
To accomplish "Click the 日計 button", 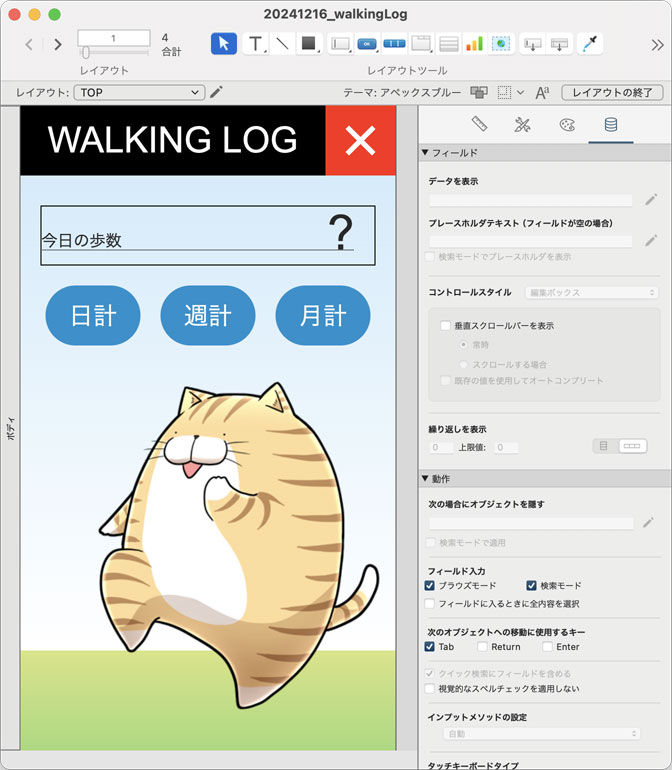I will [93, 315].
